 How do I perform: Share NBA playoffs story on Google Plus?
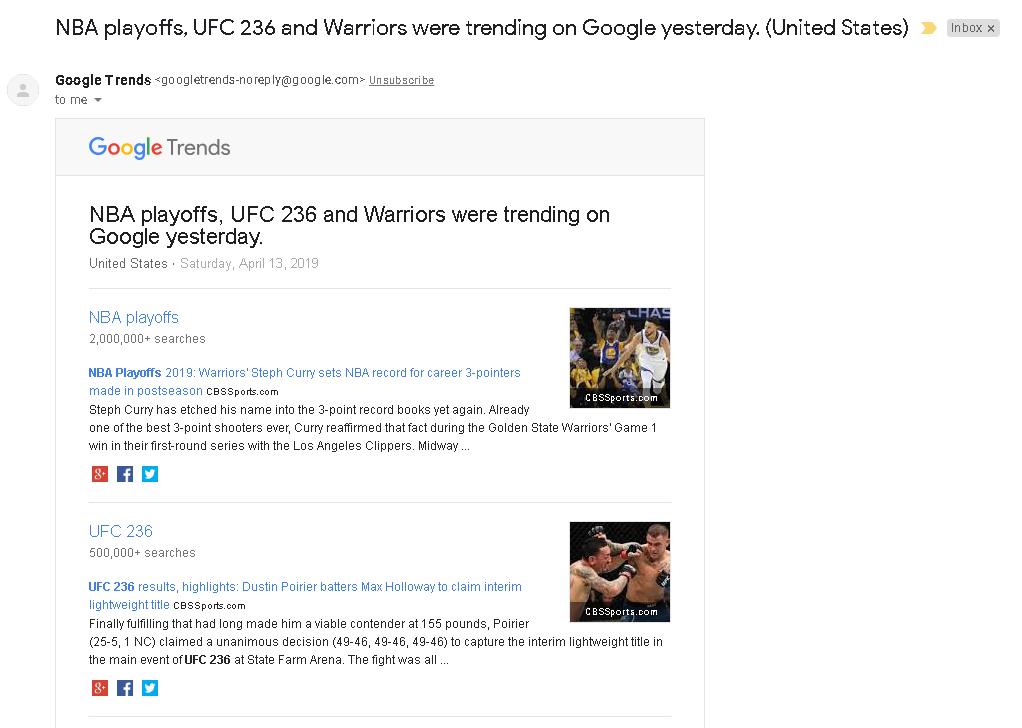click(x=100, y=474)
